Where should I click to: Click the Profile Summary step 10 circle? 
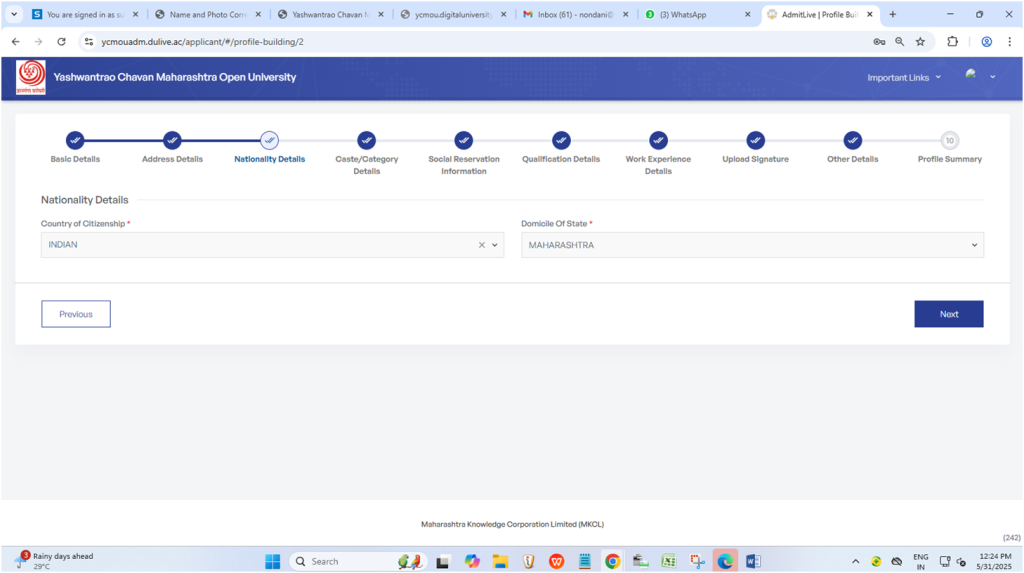(x=949, y=140)
